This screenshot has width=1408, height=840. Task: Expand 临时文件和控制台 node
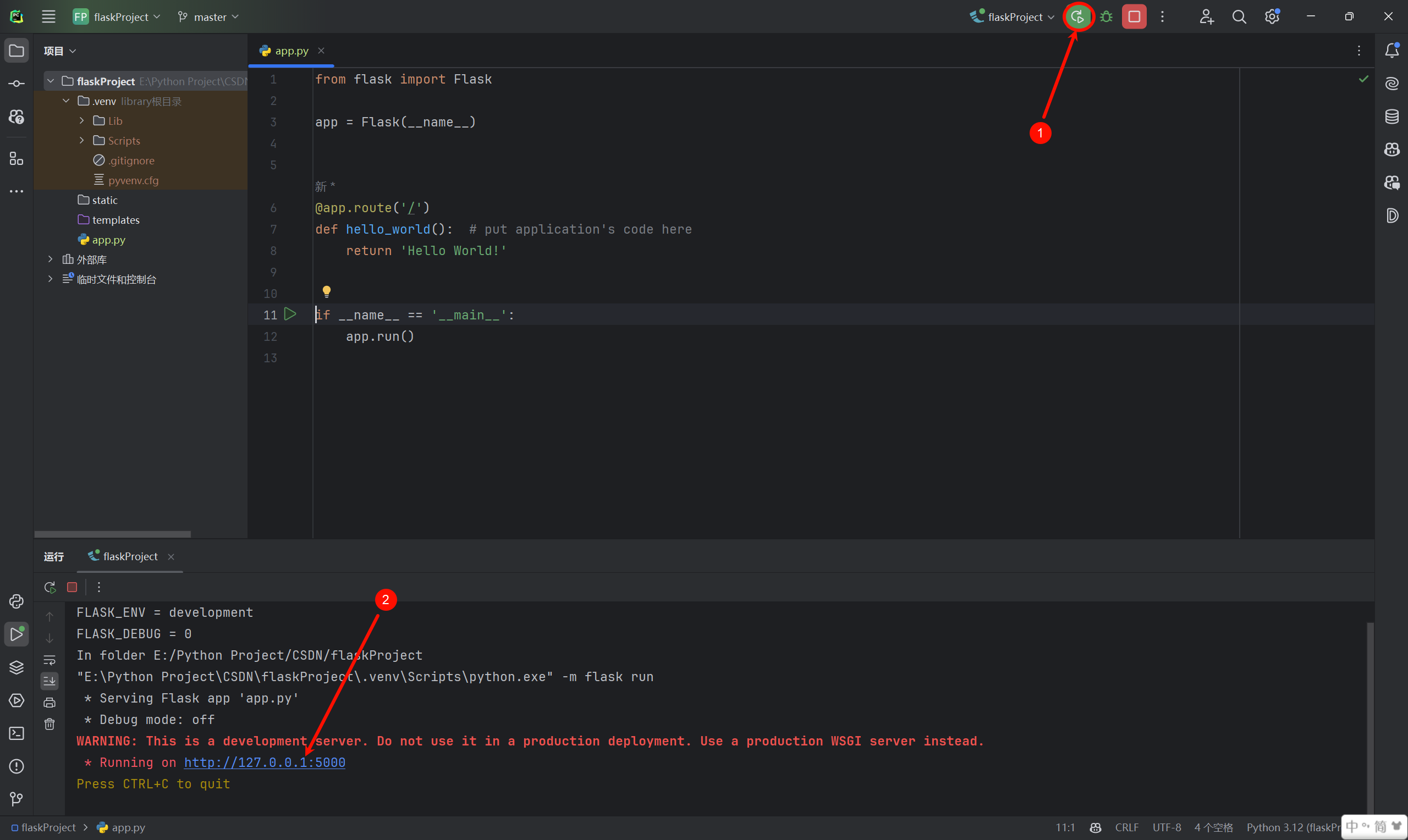click(x=51, y=279)
